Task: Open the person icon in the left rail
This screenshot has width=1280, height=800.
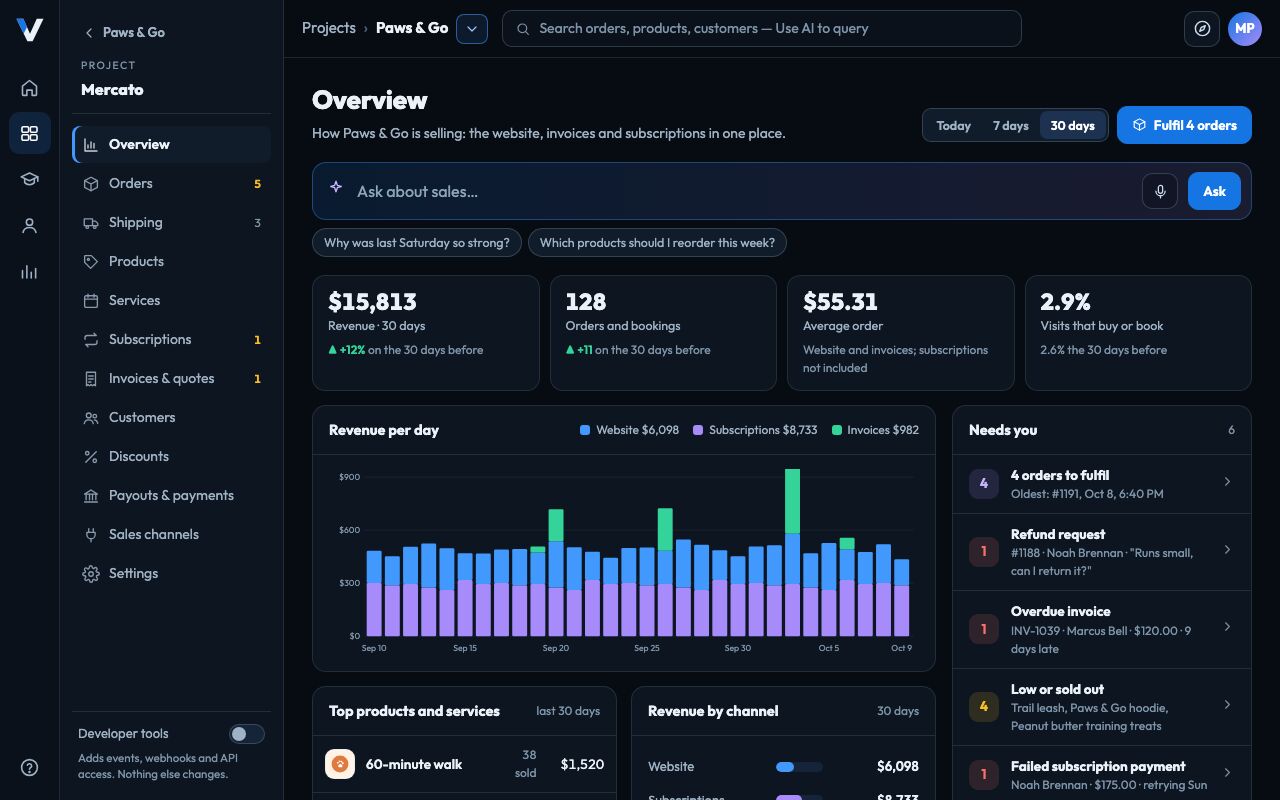Action: pyautogui.click(x=29, y=226)
